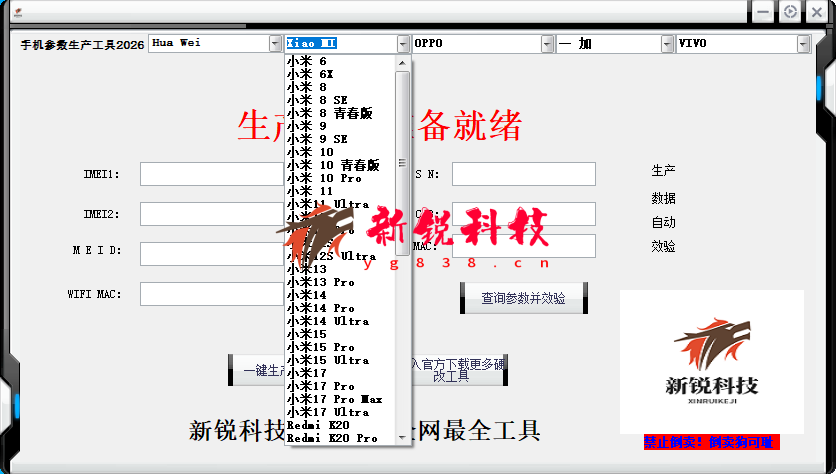This screenshot has height=474, width=836.
Task: Choose 小米17 Ultra model
Action: point(340,412)
